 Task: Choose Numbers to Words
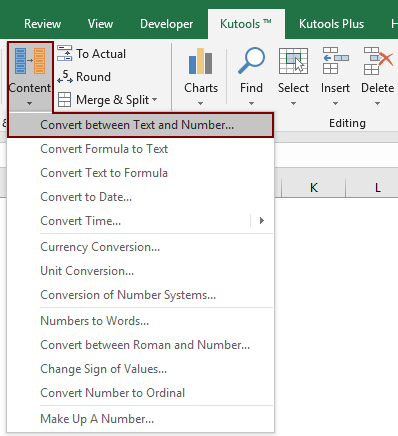click(140, 321)
